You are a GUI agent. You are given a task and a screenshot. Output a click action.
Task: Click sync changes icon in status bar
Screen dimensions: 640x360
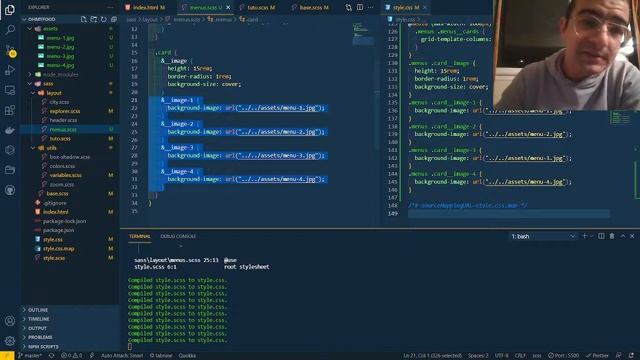[51, 356]
